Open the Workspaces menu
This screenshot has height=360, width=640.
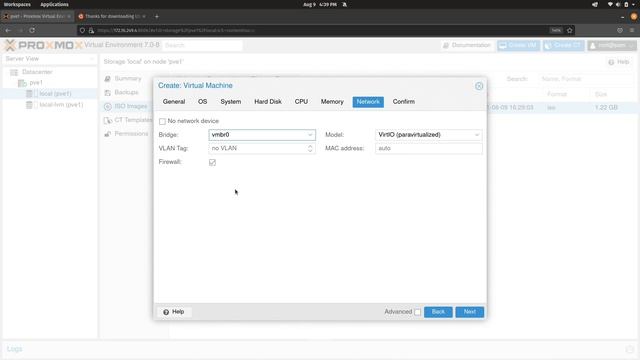click(x=17, y=4)
